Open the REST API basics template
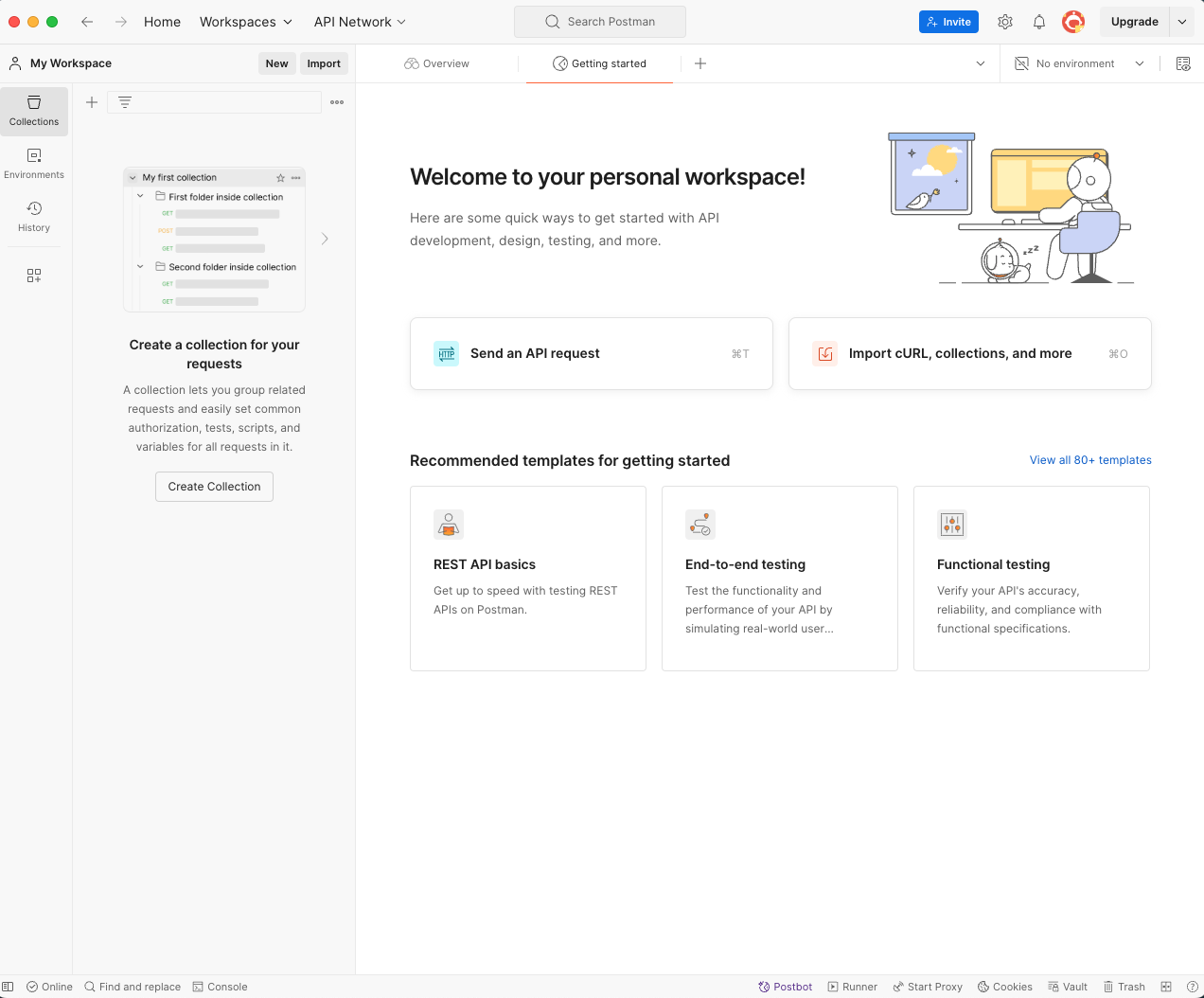The height and width of the screenshot is (998, 1204). 528,579
